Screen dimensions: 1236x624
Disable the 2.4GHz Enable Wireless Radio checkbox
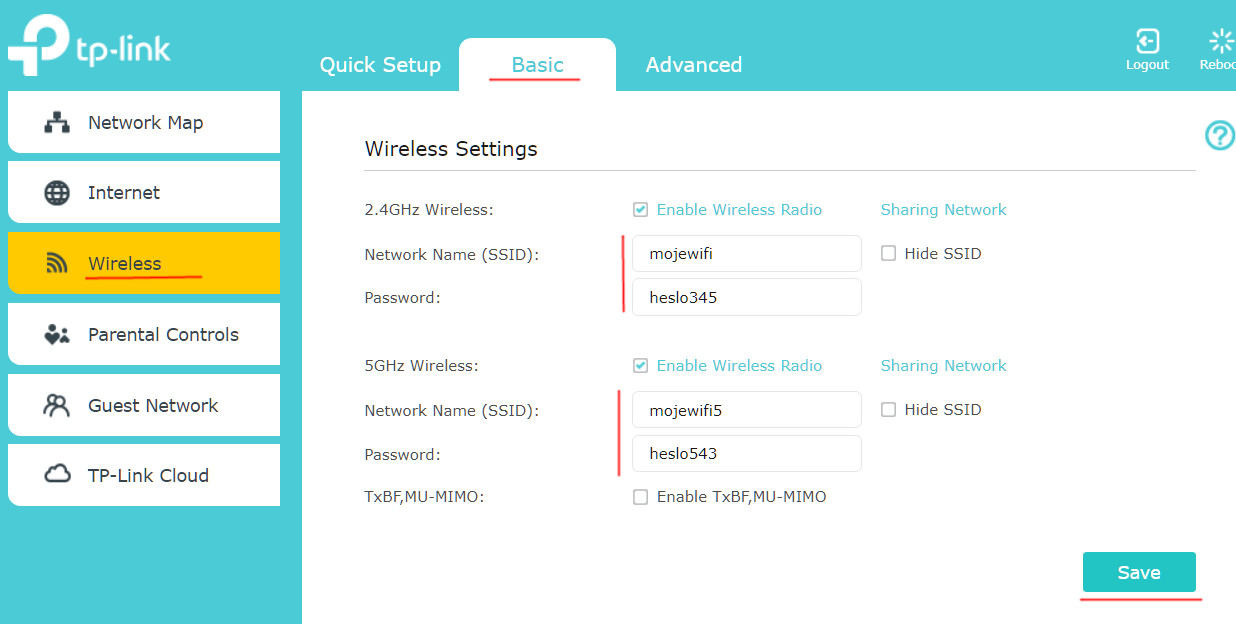(x=640, y=210)
